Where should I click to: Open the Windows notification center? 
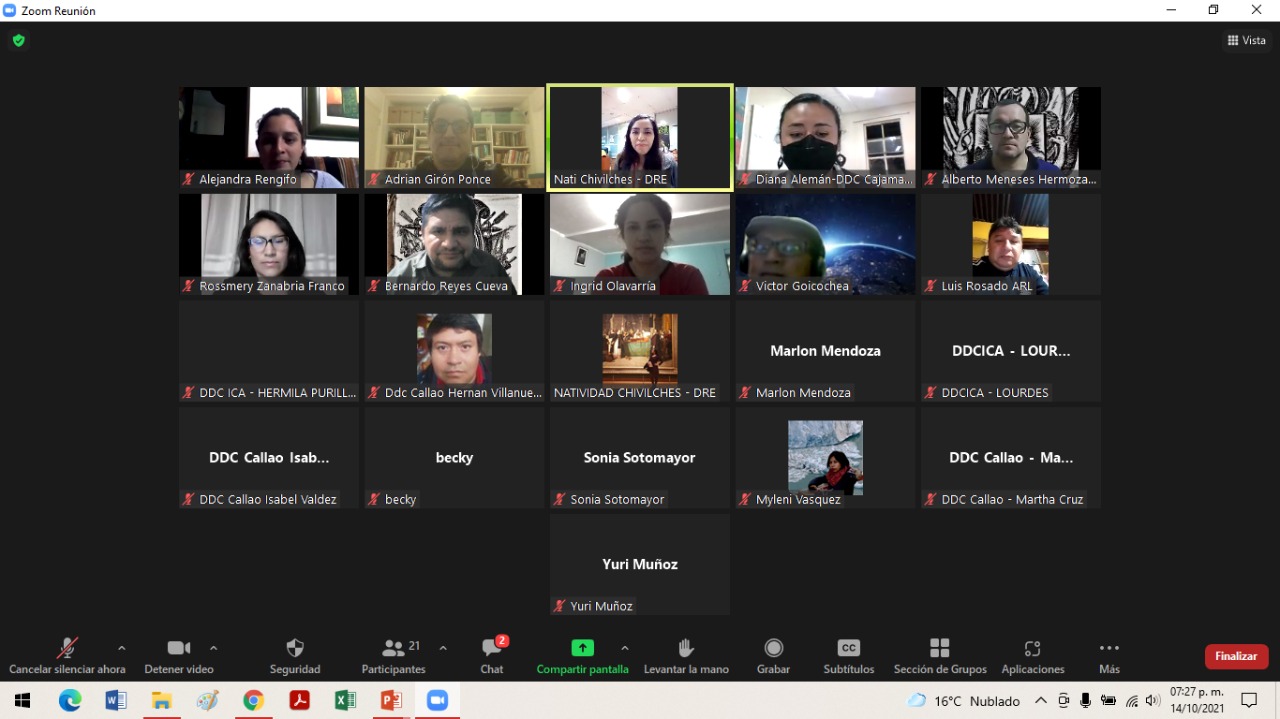click(x=1249, y=701)
